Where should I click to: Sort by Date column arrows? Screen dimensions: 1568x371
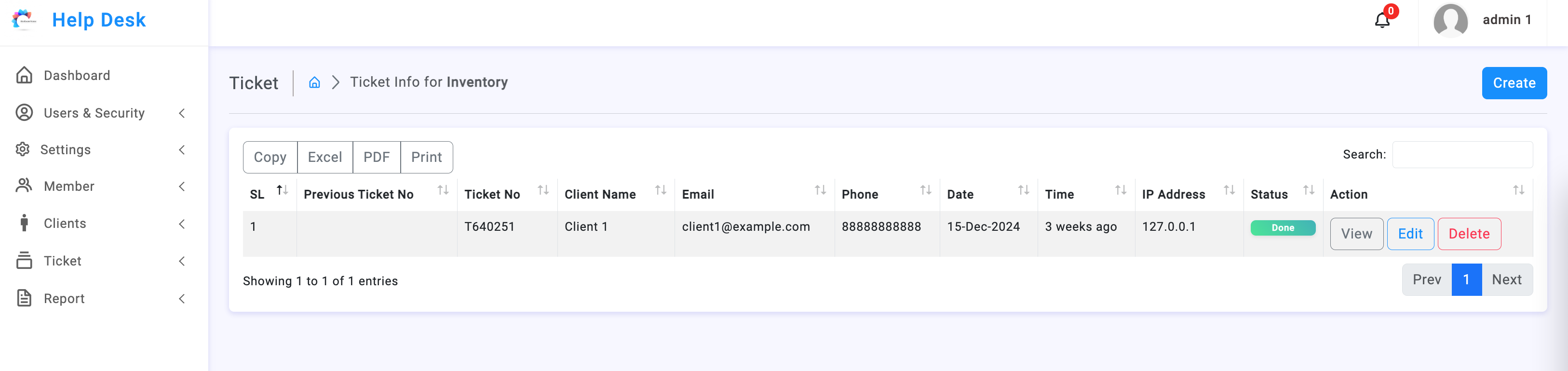pos(1024,190)
